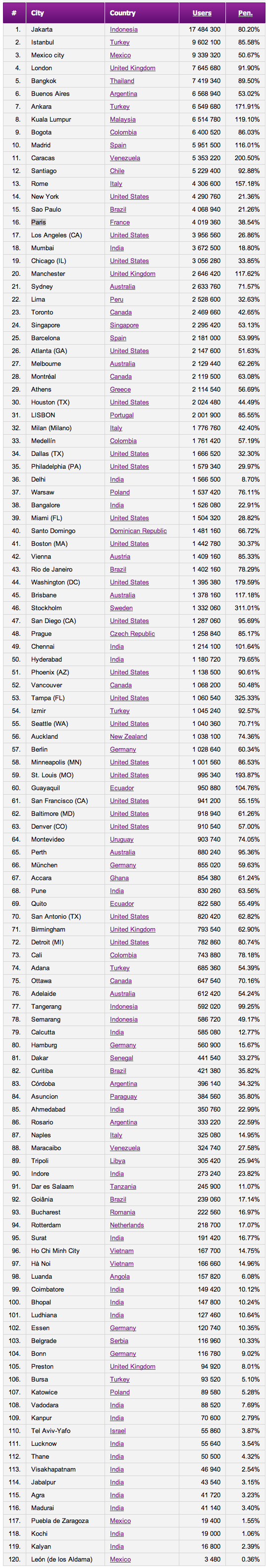
Task: Open the Indonesia link in Jakarta row
Action: [x=123, y=29]
